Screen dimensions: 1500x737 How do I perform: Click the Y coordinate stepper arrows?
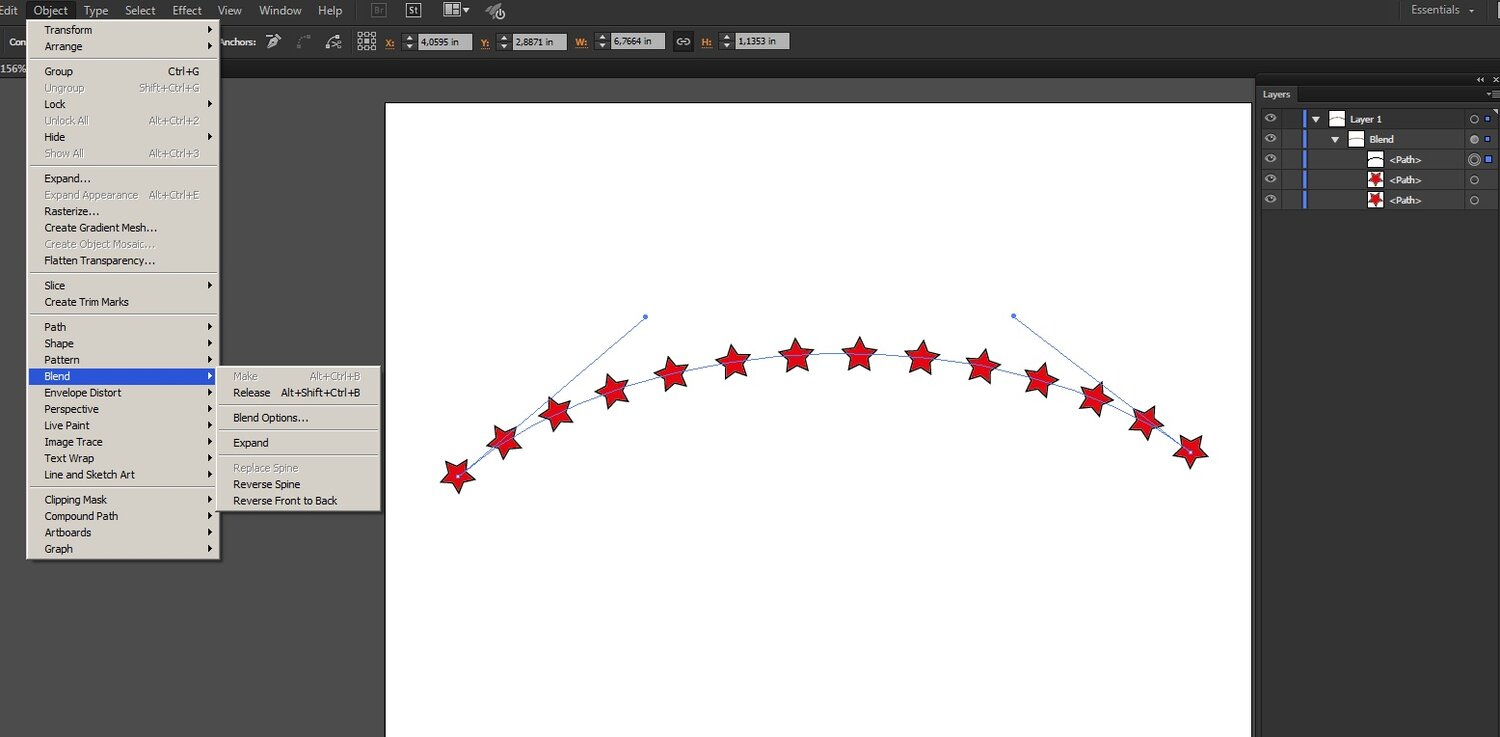pyautogui.click(x=503, y=42)
